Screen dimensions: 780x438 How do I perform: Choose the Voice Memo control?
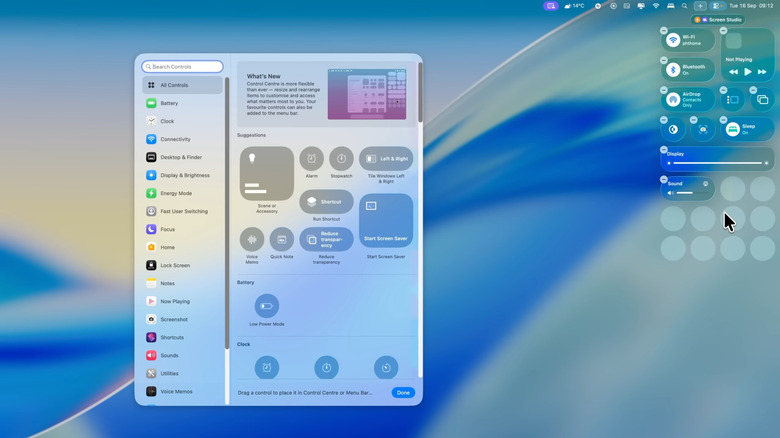(x=252, y=239)
